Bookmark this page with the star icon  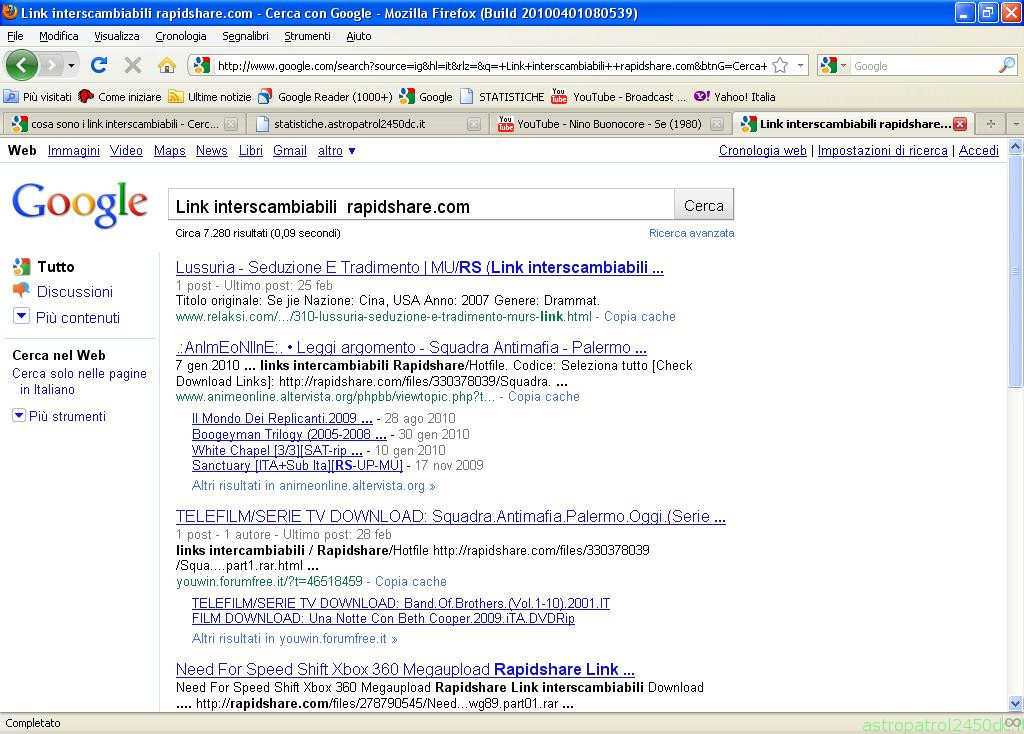coord(780,65)
